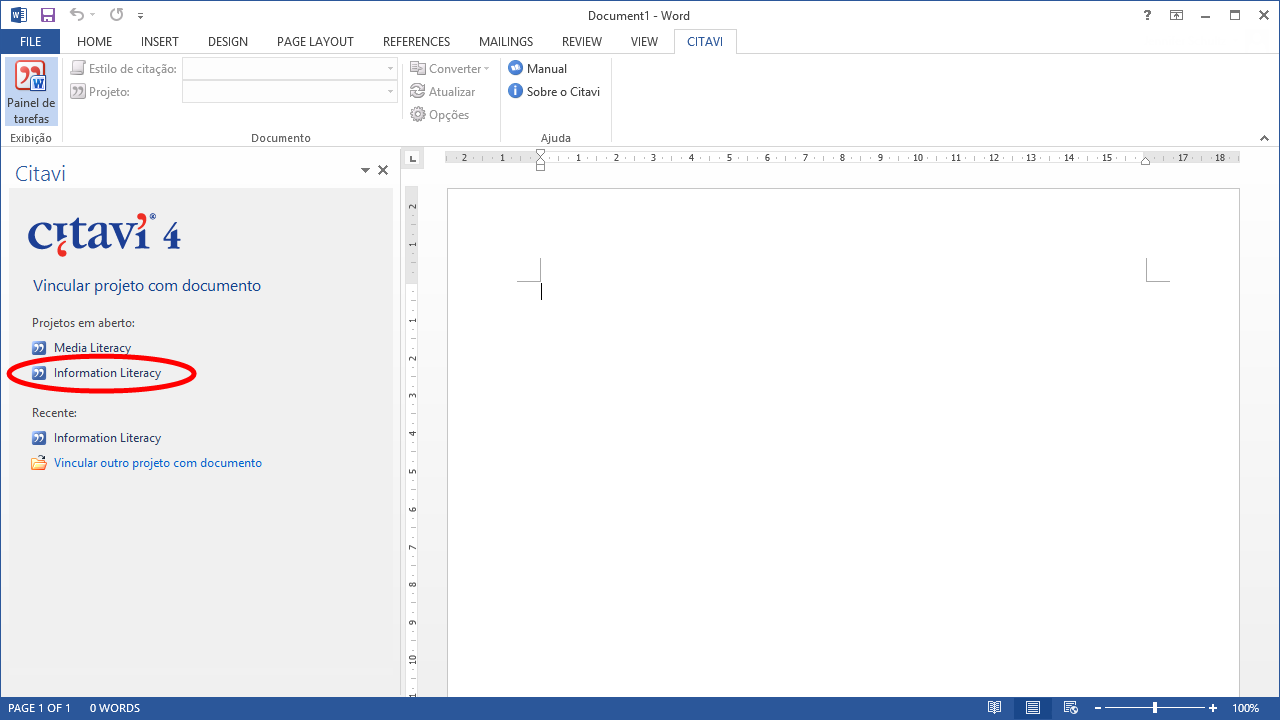Screen dimensions: 1280x720
Task: Switch to Read Mode view
Action: coord(994,708)
